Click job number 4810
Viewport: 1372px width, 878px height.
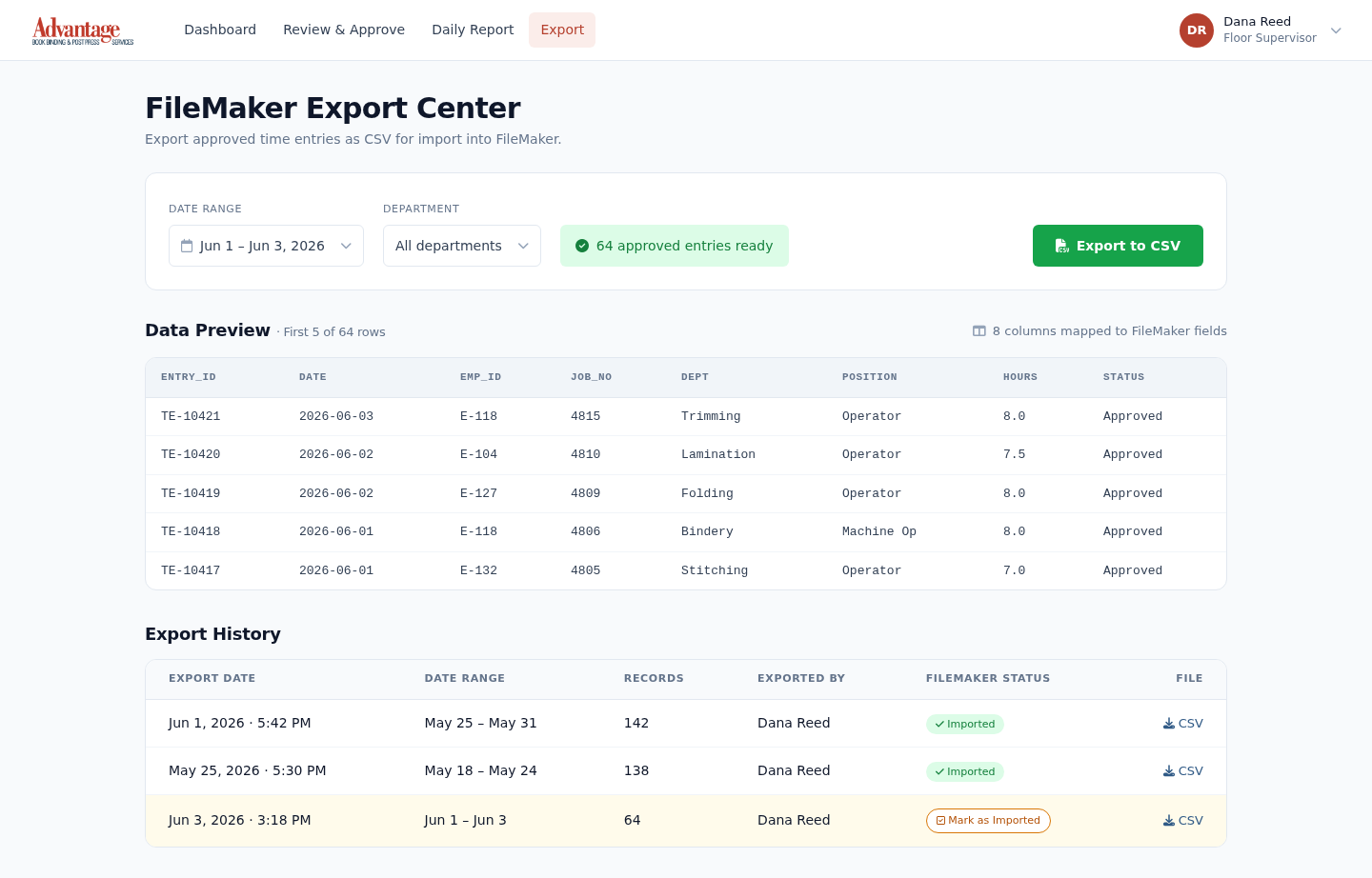click(x=585, y=454)
